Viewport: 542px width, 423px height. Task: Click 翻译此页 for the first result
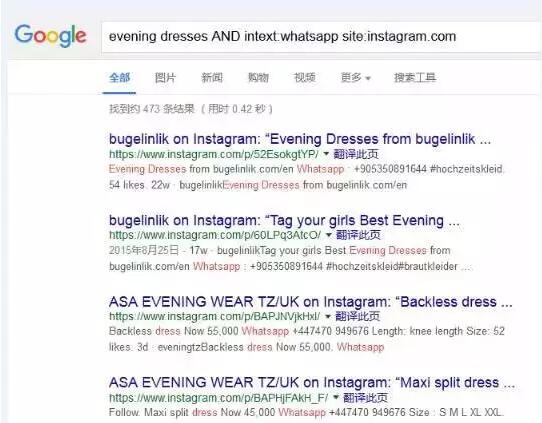(356, 154)
